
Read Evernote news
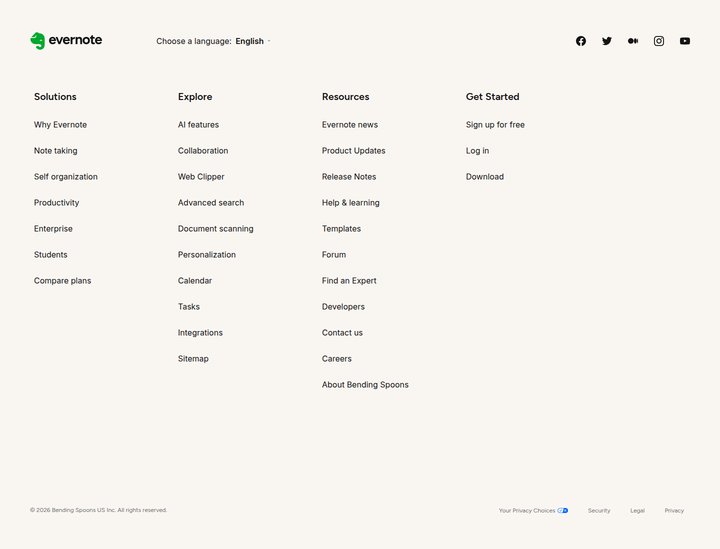[x=350, y=125]
